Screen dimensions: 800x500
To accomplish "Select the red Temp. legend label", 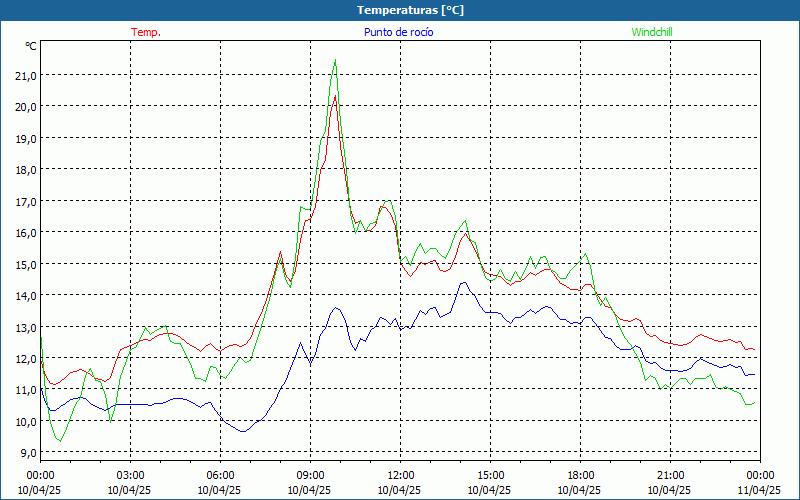I will pos(146,32).
